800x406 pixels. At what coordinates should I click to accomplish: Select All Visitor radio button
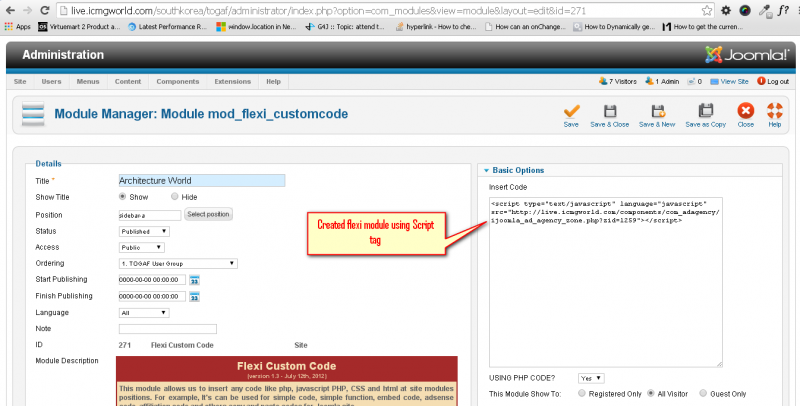651,393
